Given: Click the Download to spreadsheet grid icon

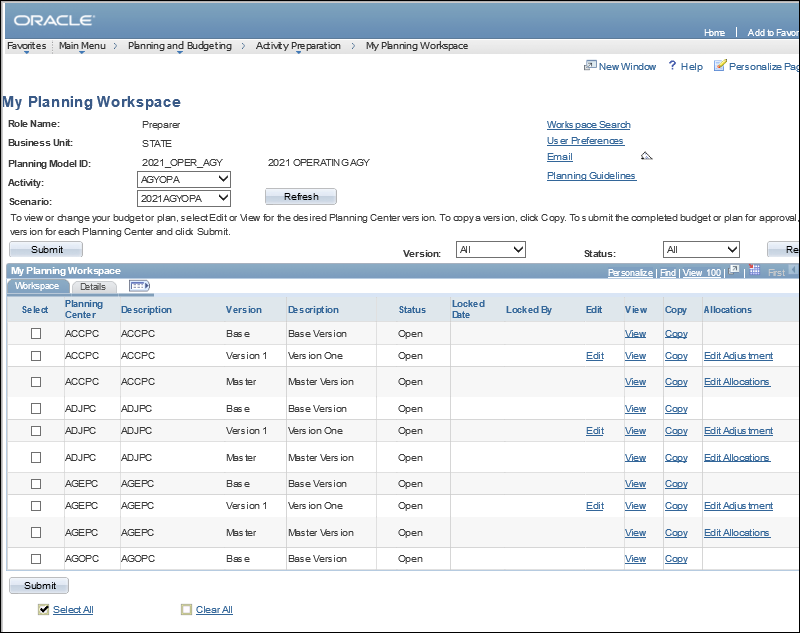Looking at the screenshot, I should pos(754,271).
